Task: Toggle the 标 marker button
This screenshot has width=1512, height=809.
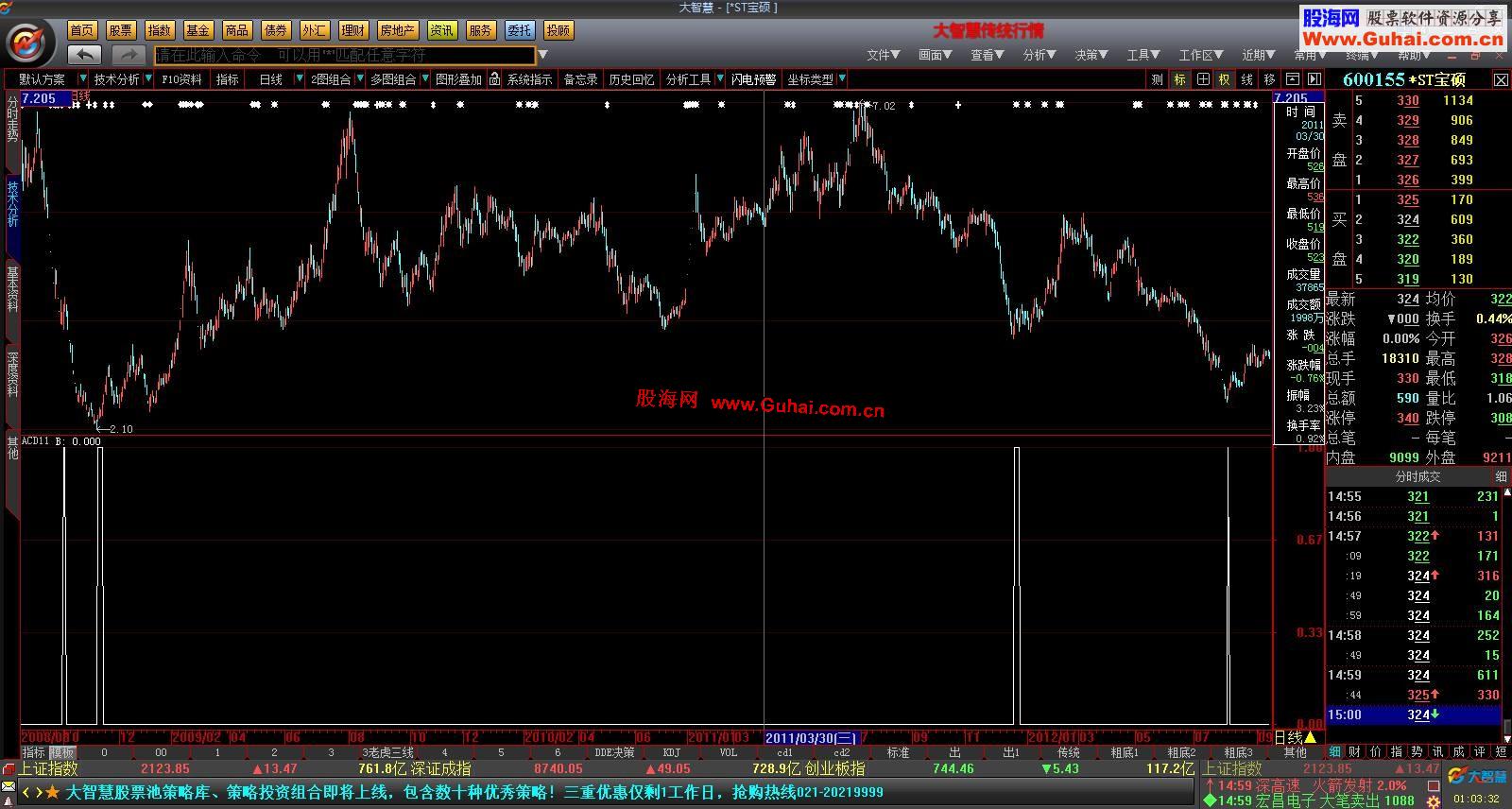Action: 1180,79
